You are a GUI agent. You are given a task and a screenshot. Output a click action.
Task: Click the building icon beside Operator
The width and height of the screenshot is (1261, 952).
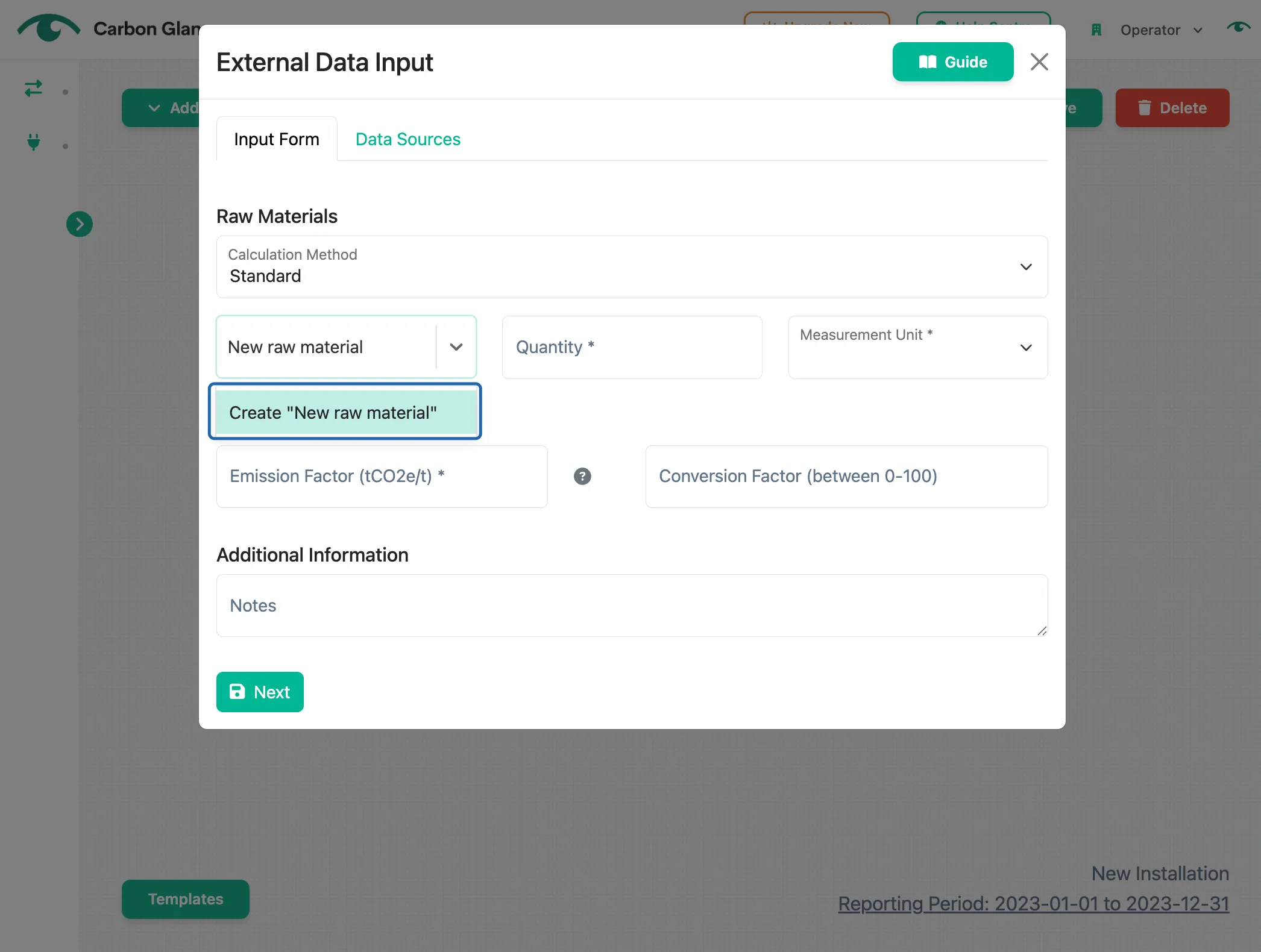1096,30
